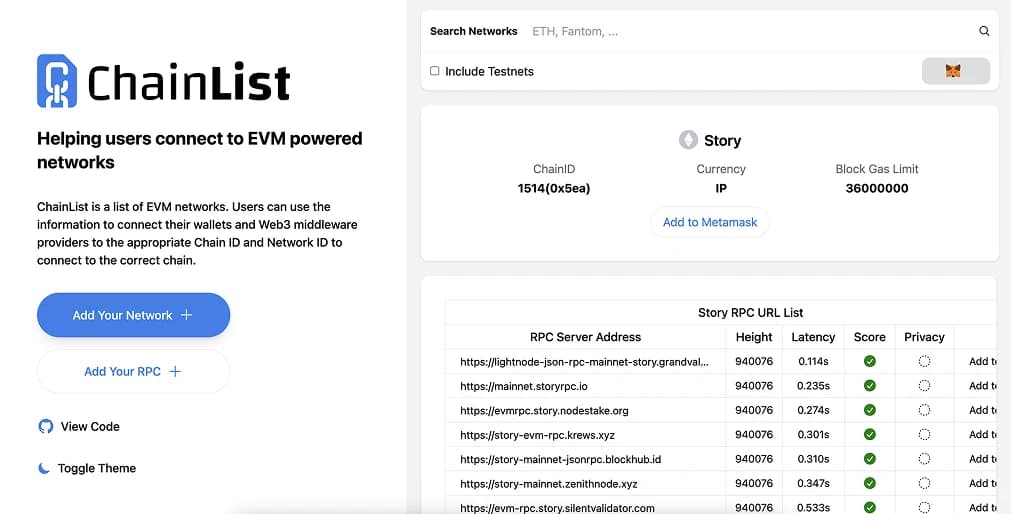Select the https://story-mainnet-jsonrpc.blockhub.id URL
This screenshot has height=514, width=1011.
point(560,460)
